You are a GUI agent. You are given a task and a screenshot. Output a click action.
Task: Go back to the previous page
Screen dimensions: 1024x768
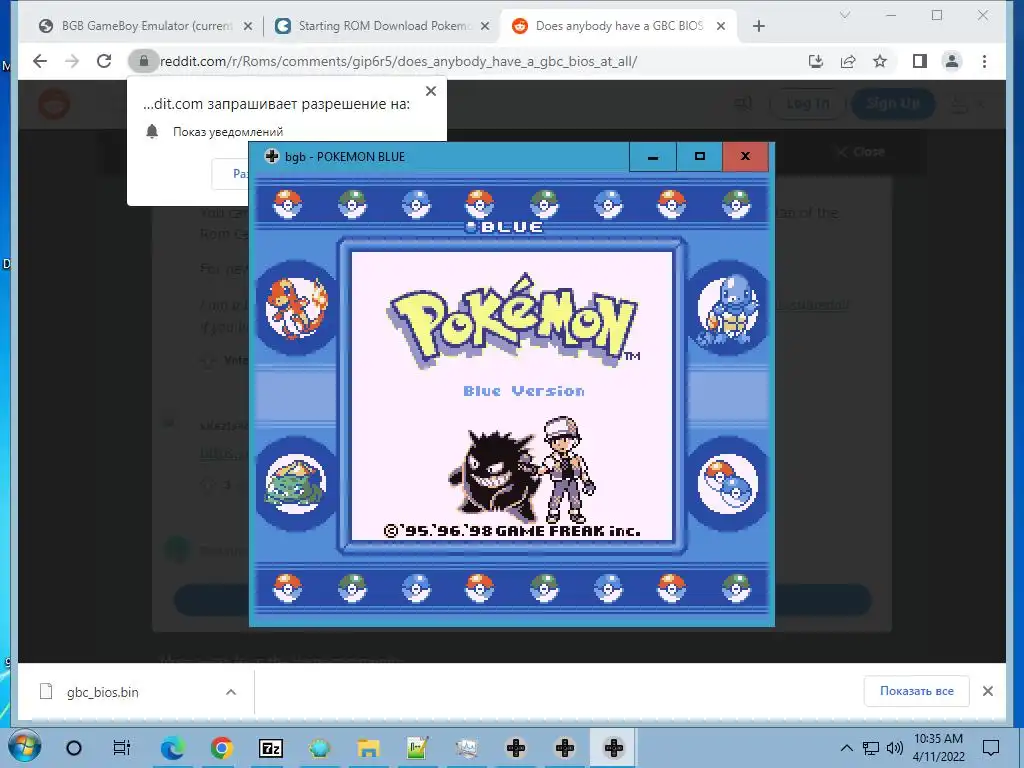(x=40, y=61)
